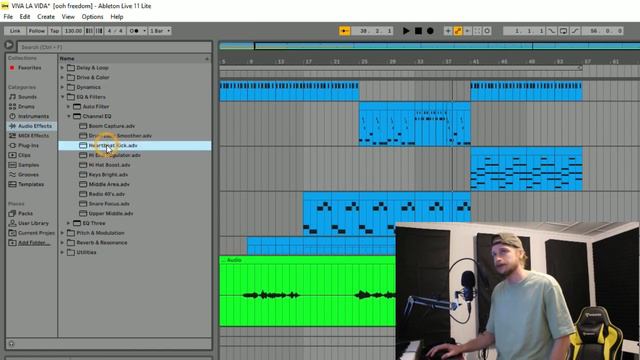The height and width of the screenshot is (360, 640).
Task: Select the Instruments category
Action: point(33,116)
